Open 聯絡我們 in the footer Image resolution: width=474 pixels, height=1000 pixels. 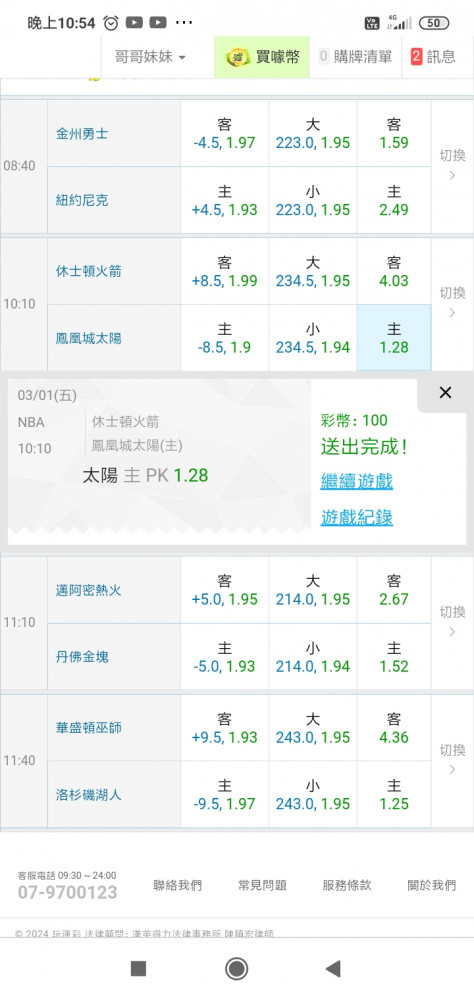point(177,885)
